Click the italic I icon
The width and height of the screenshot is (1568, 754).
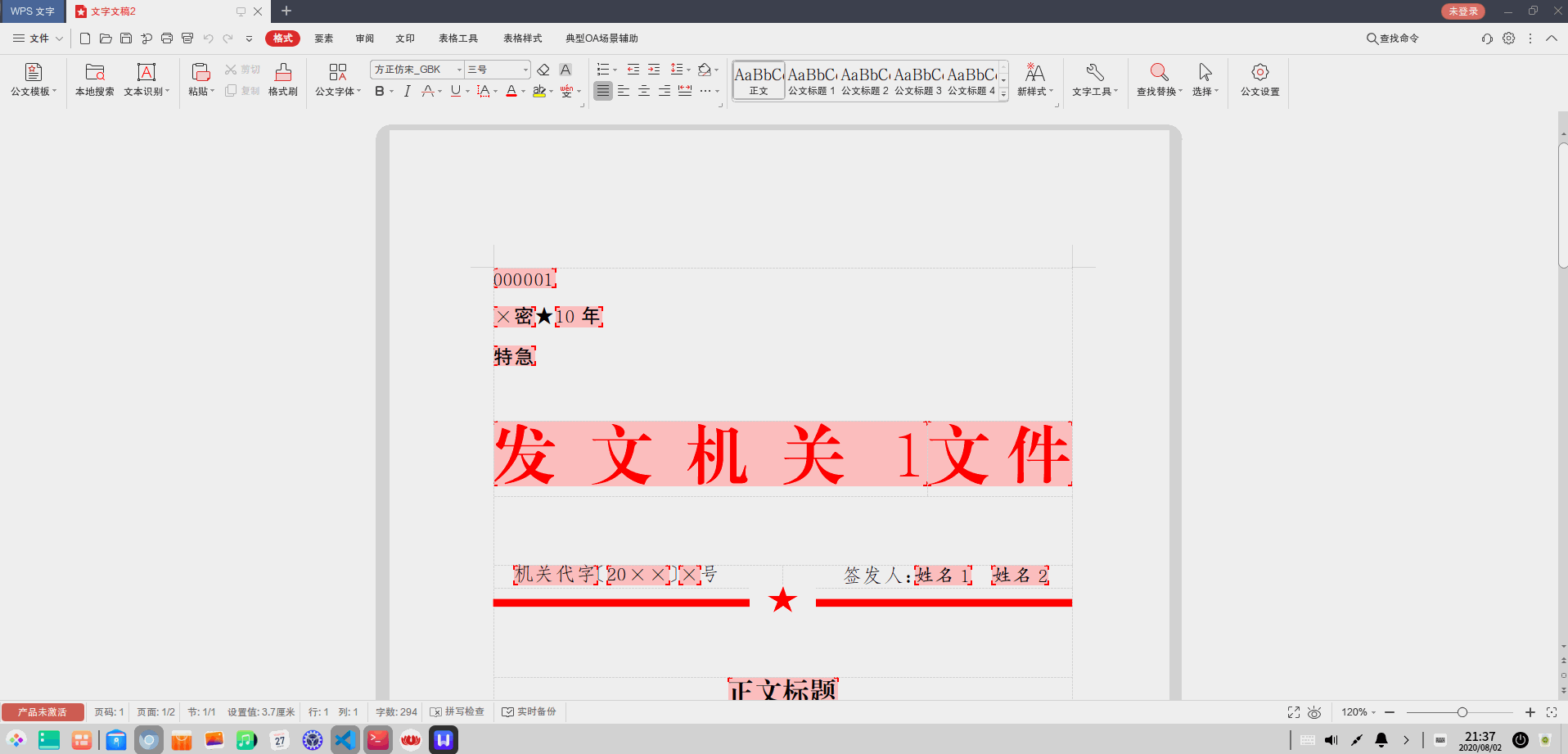(407, 91)
